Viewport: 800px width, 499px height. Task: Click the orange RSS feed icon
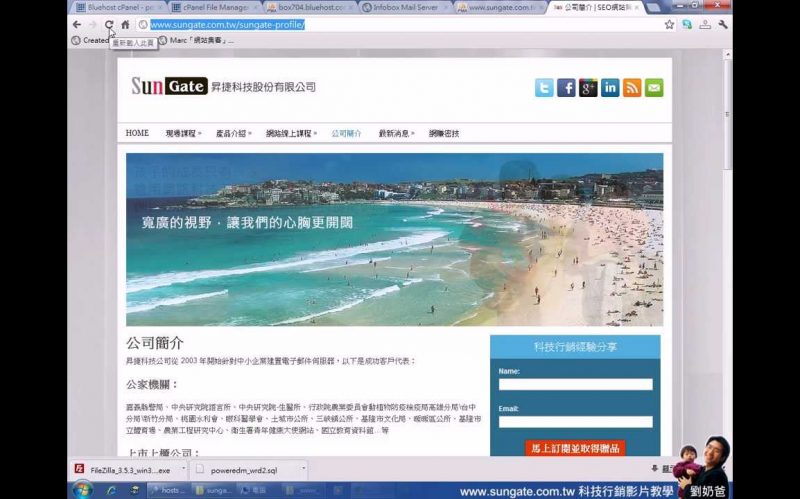click(x=632, y=88)
